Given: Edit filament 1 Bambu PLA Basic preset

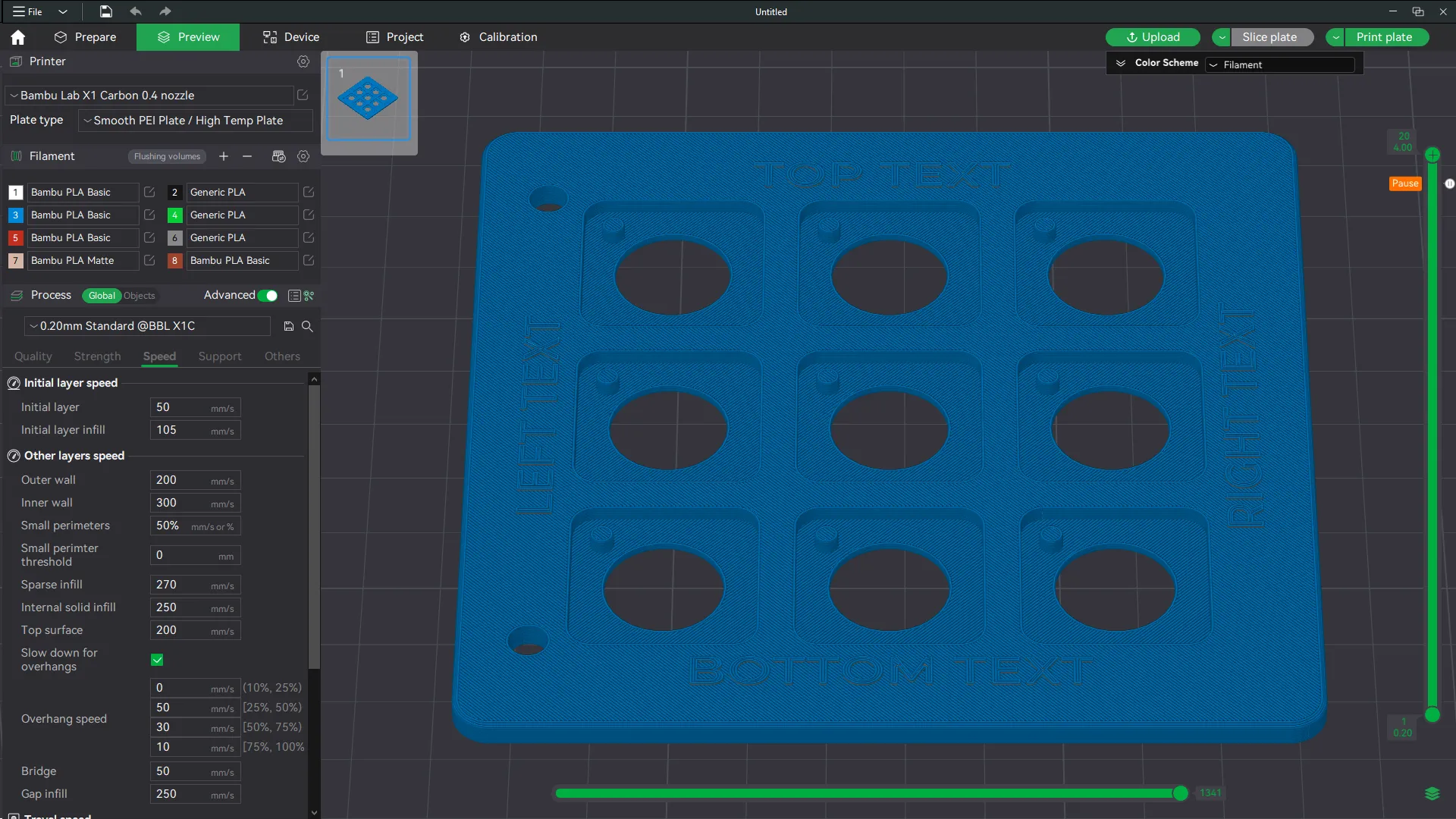Looking at the screenshot, I should [x=149, y=193].
